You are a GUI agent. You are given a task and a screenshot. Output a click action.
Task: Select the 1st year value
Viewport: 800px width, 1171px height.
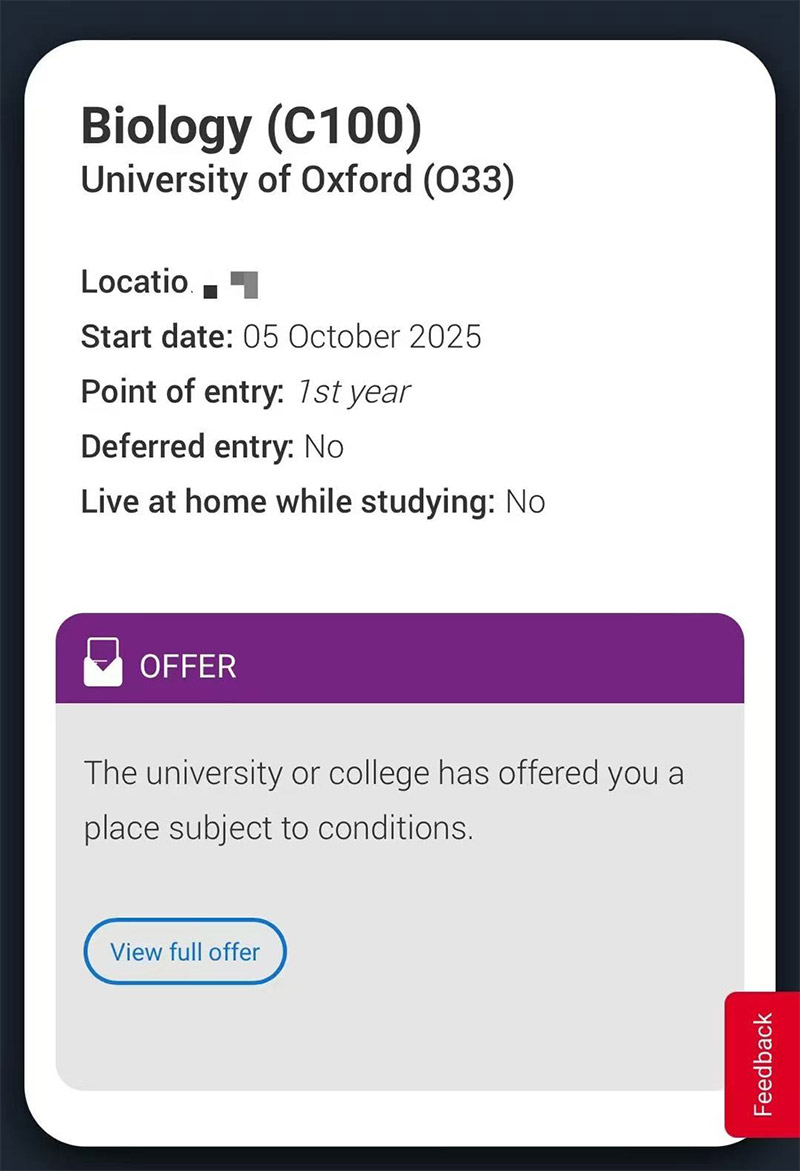tap(353, 392)
